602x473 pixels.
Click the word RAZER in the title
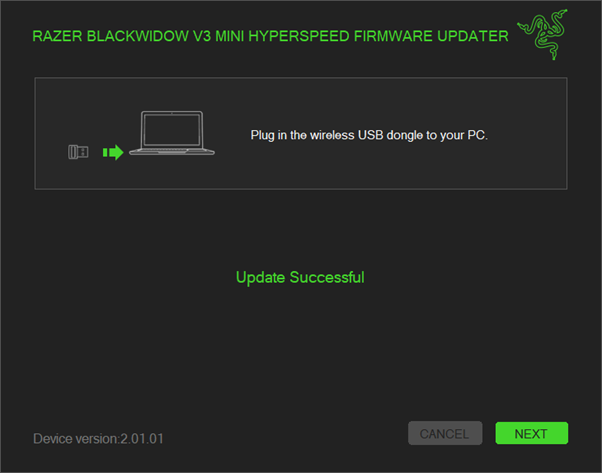tap(57, 36)
